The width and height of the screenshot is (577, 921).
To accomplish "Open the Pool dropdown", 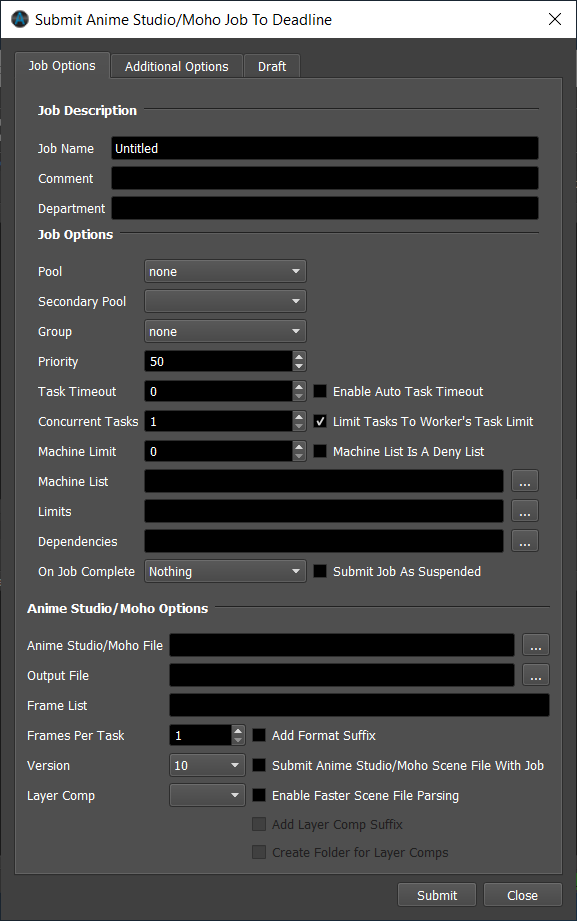I will [226, 271].
